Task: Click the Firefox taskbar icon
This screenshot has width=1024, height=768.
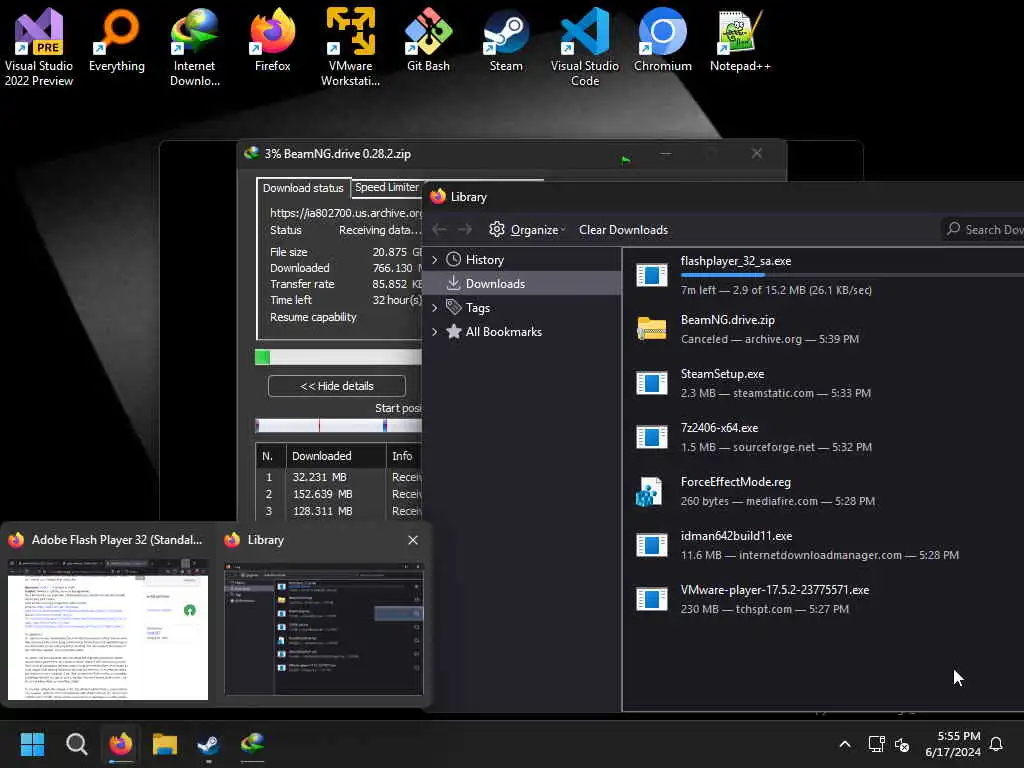Action: coord(121,744)
